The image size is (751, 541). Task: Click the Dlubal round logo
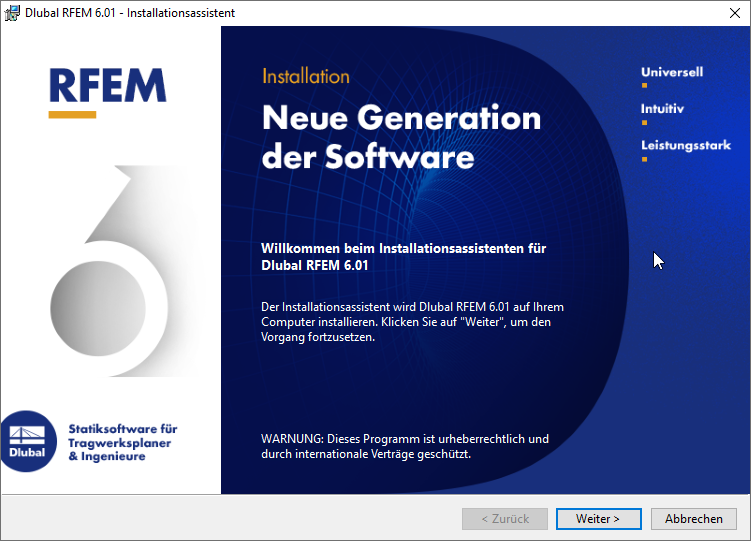coord(27,441)
